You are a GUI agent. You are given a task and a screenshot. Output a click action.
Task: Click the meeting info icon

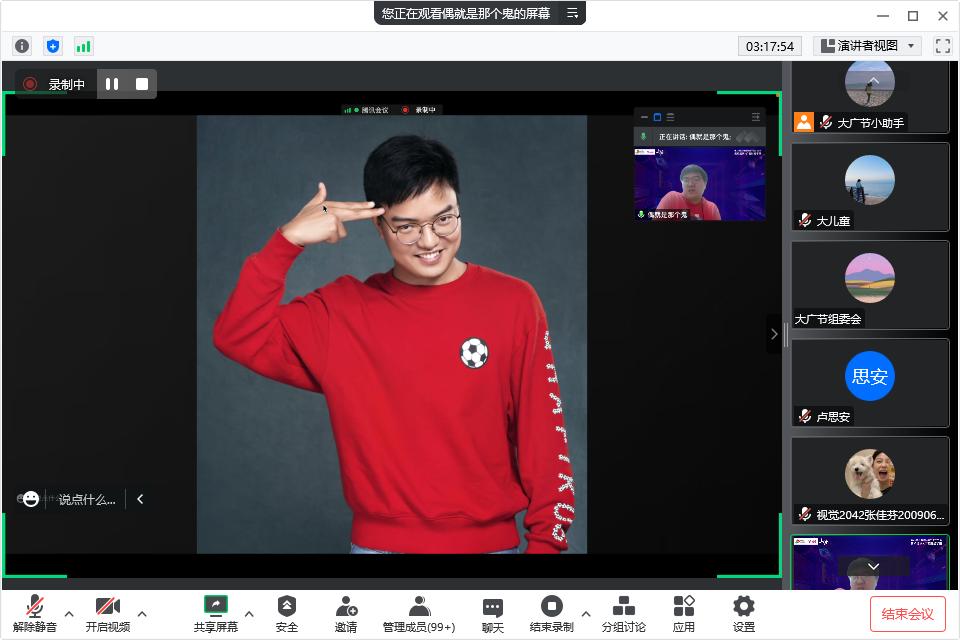(22, 45)
